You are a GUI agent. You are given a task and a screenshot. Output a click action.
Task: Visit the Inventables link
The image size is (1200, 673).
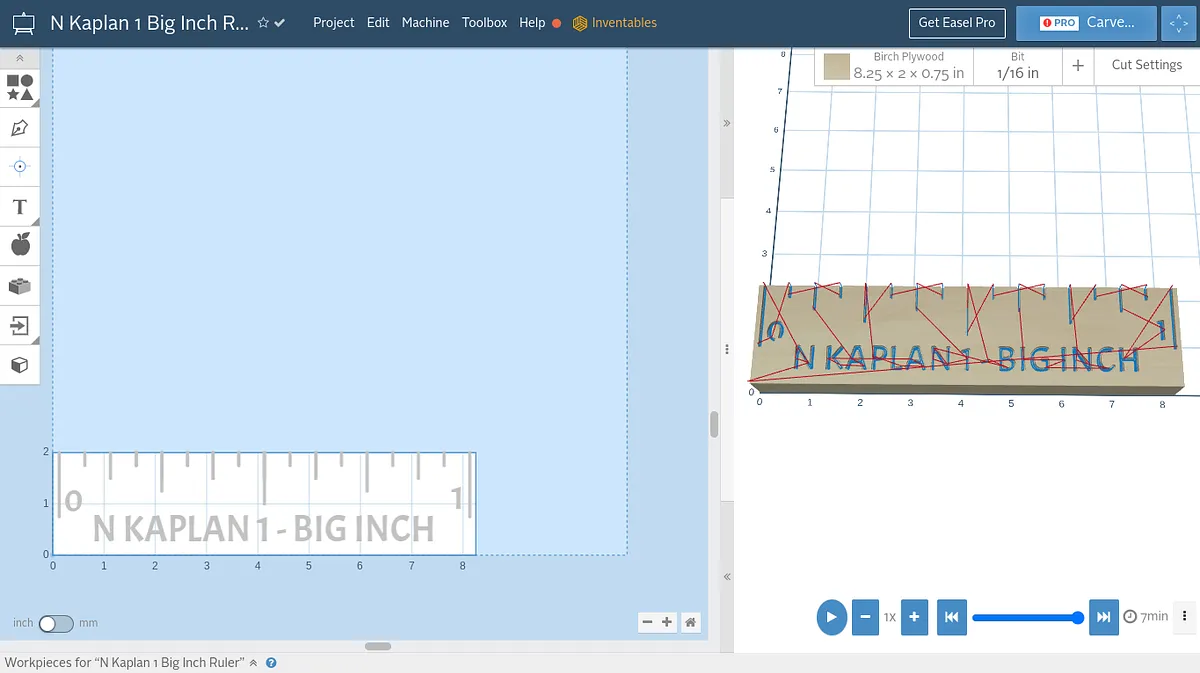(615, 22)
